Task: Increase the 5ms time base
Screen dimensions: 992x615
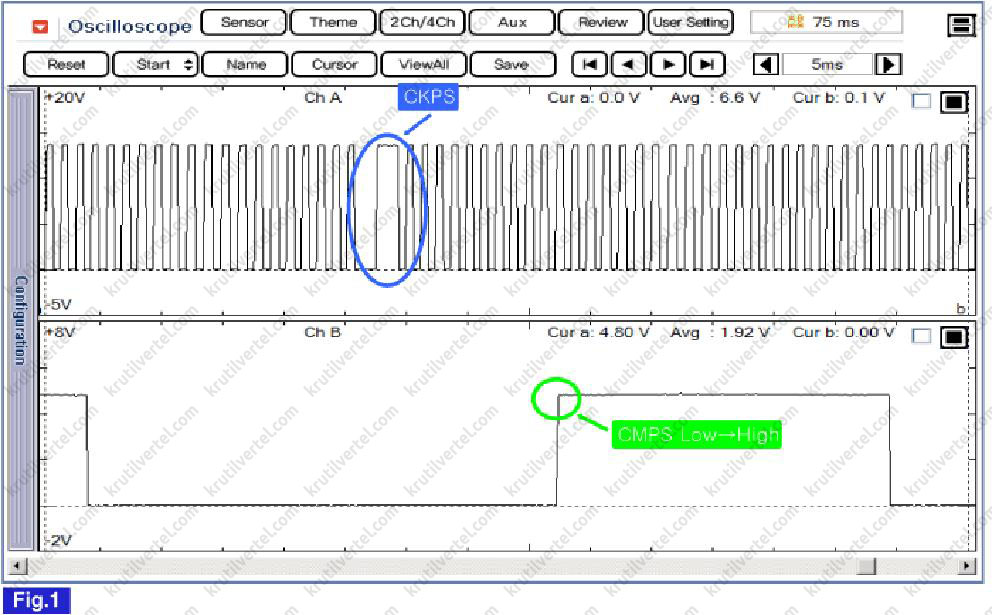Action: point(888,65)
